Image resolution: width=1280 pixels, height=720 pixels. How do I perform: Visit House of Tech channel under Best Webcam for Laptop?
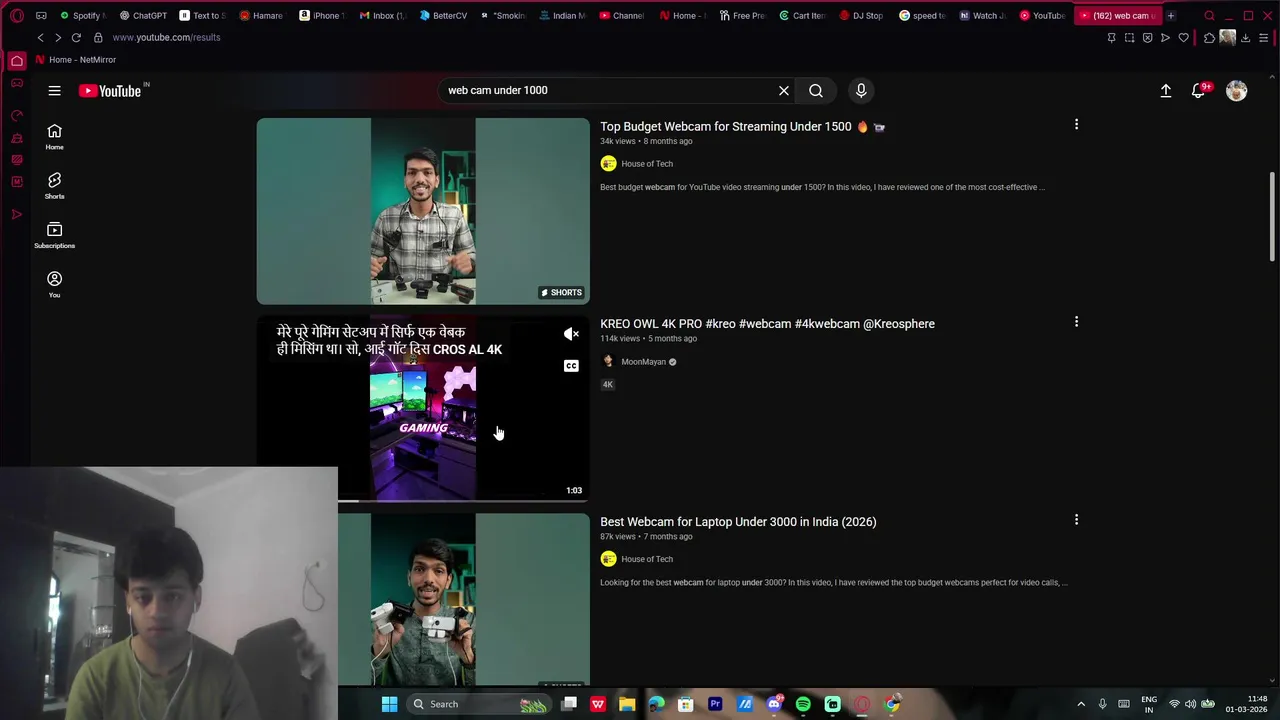pyautogui.click(x=647, y=559)
